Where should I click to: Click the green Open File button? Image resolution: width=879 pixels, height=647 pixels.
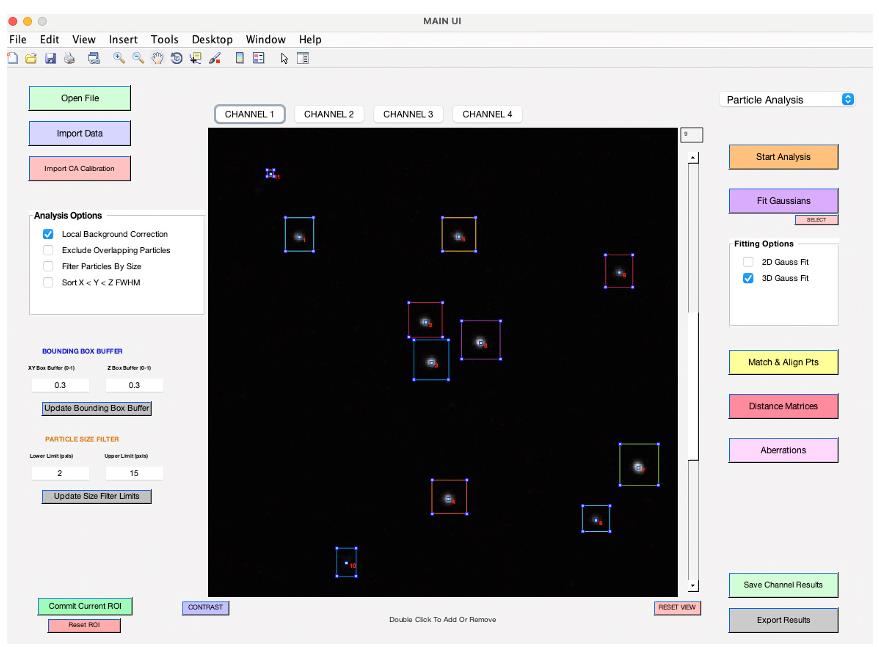tap(80, 98)
